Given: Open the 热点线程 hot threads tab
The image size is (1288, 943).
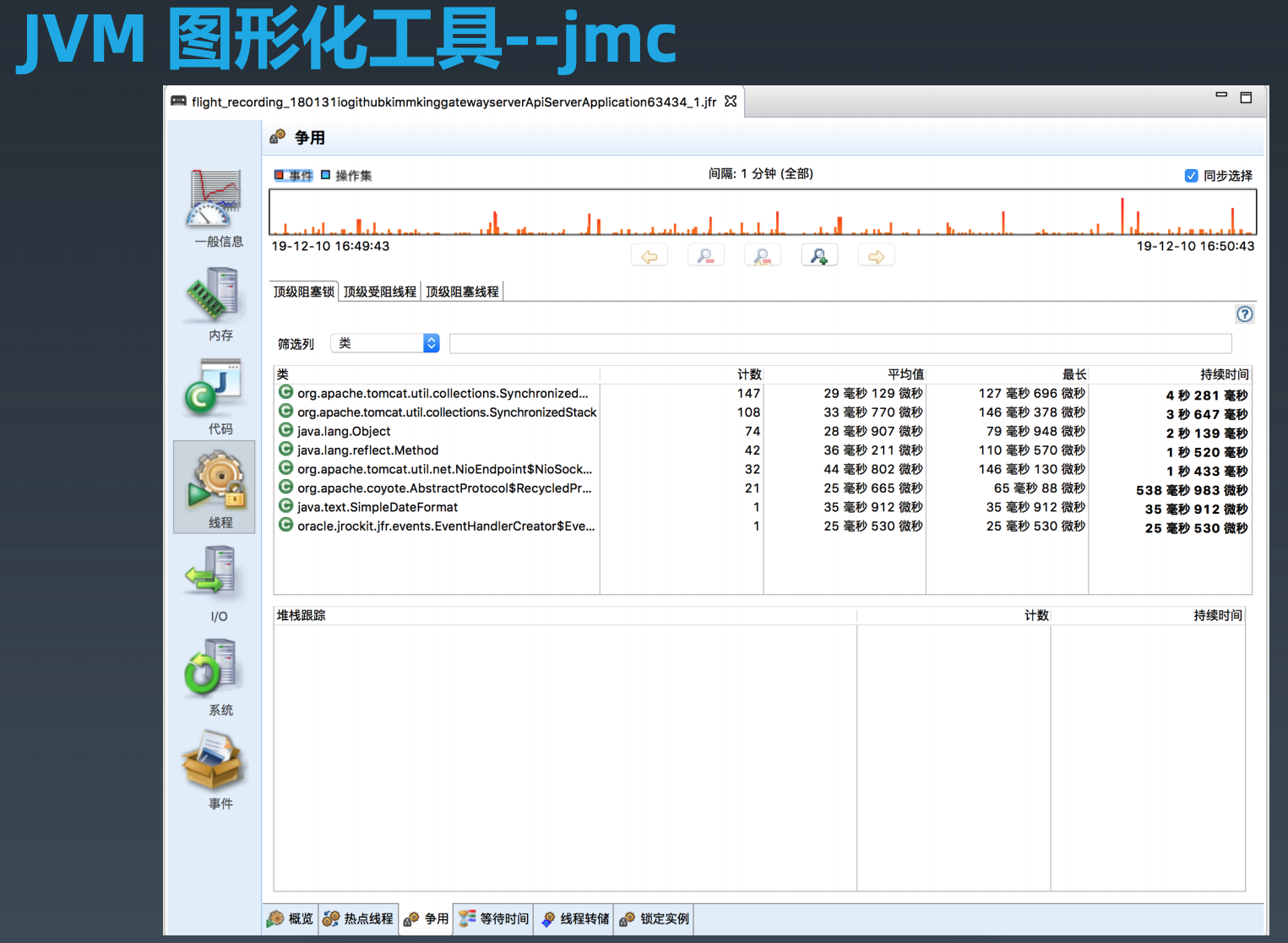Looking at the screenshot, I should tap(359, 918).
